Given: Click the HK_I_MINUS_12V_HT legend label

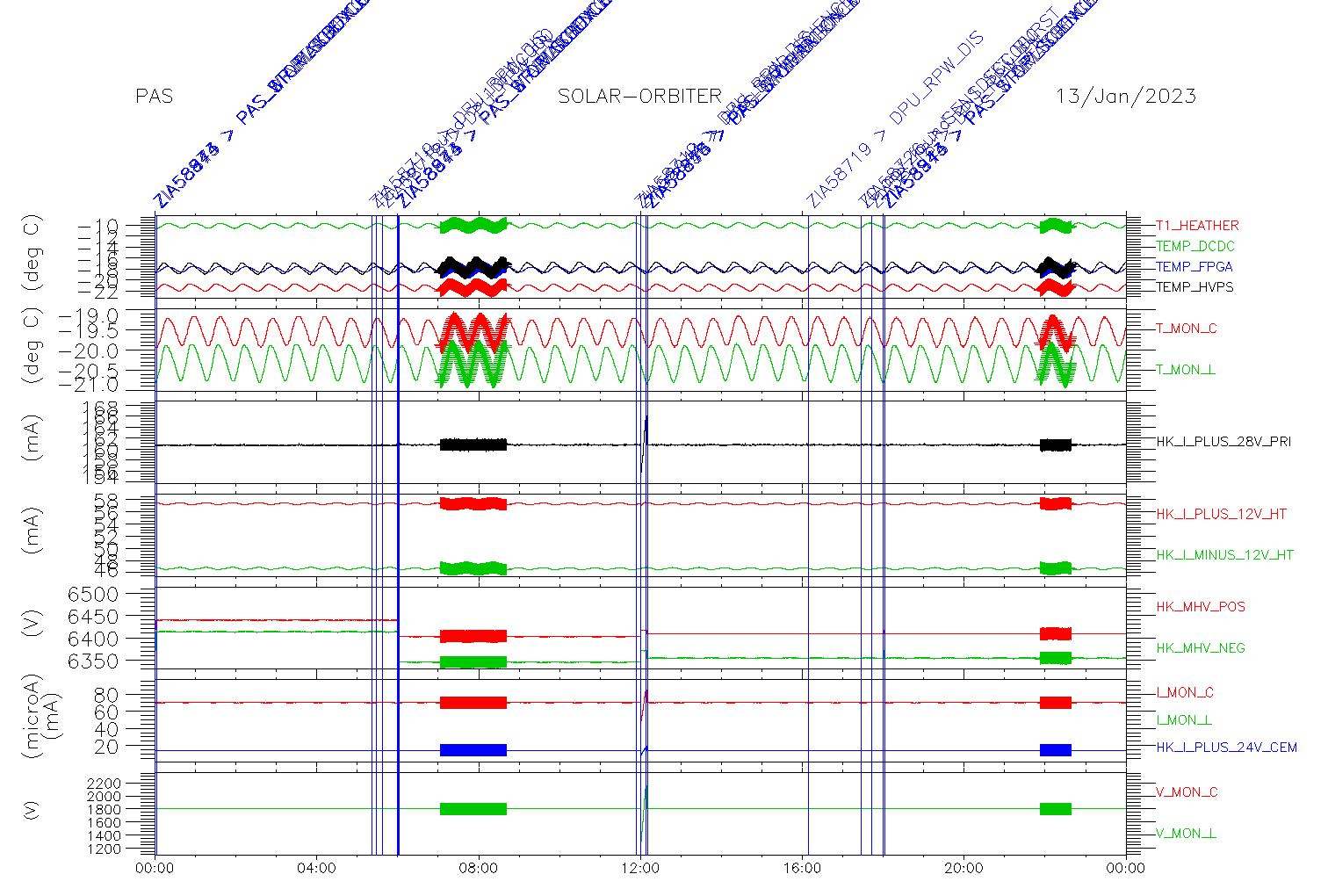Looking at the screenshot, I should click(1224, 555).
